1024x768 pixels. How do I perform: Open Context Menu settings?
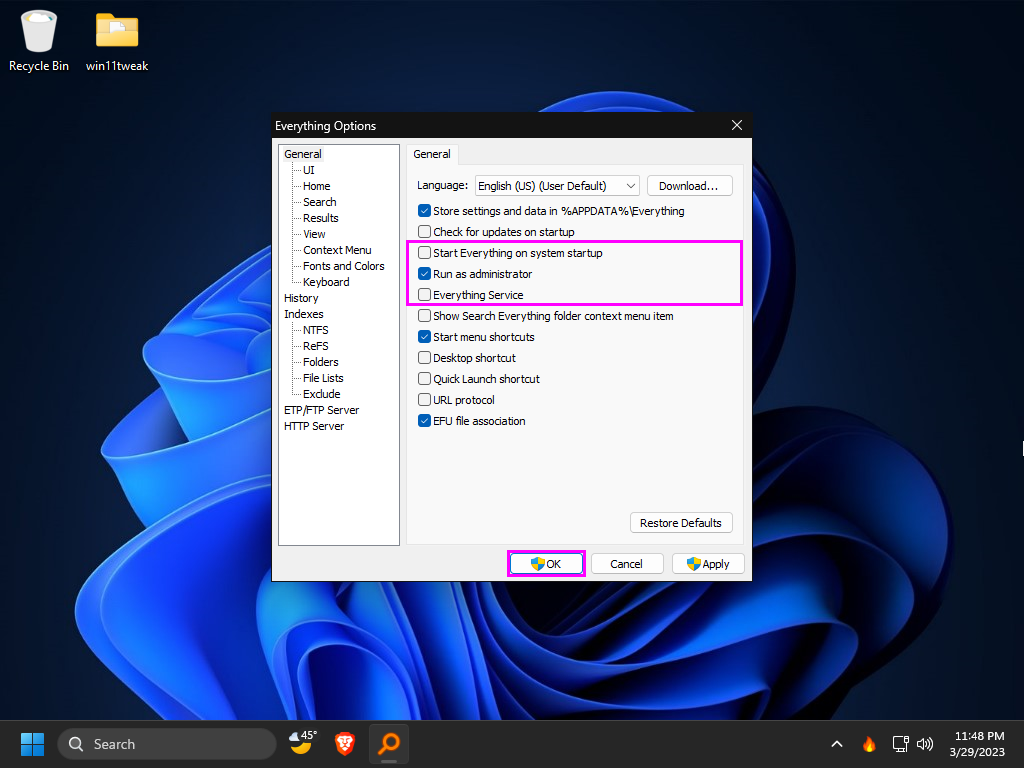coord(337,250)
